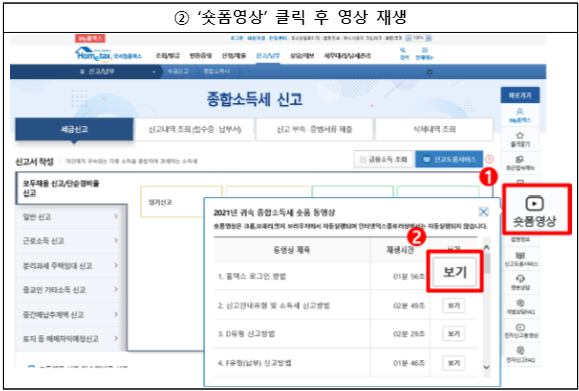This screenshot has width=579, height=391.
Task: Select 신고내역 조회 (접수증·납부서) tab
Action: (x=194, y=130)
